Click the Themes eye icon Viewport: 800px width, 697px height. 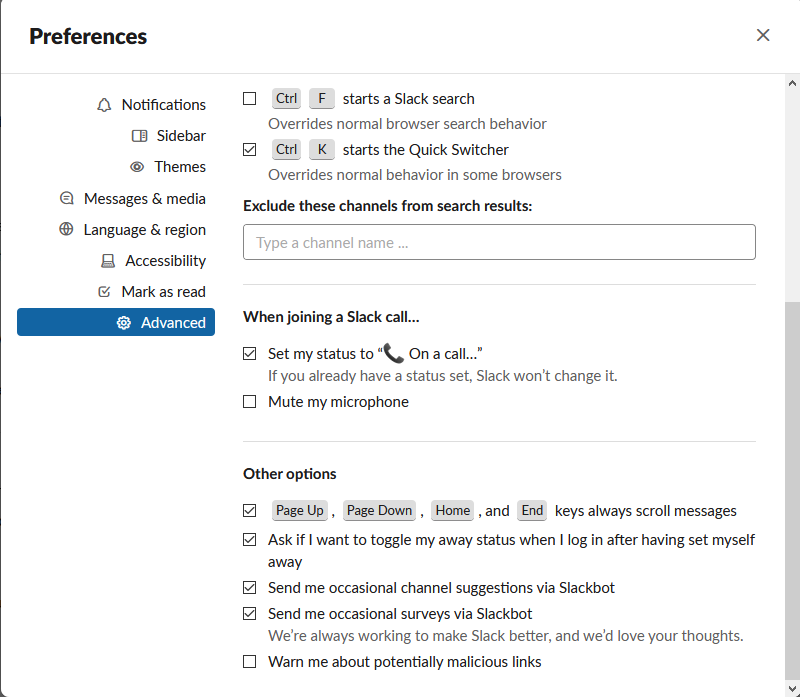tap(137, 167)
